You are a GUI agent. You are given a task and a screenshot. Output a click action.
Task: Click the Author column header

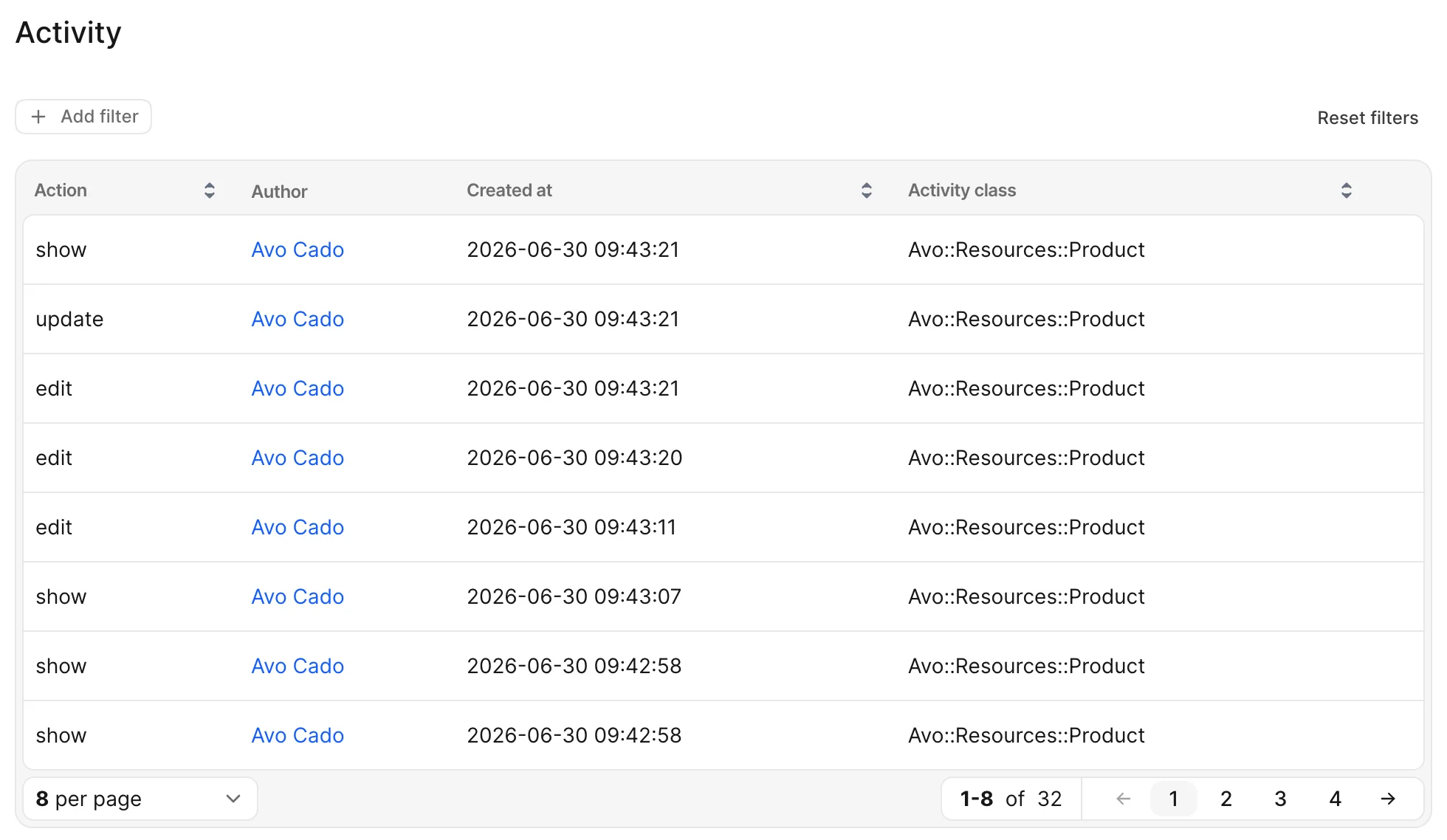coord(279,192)
